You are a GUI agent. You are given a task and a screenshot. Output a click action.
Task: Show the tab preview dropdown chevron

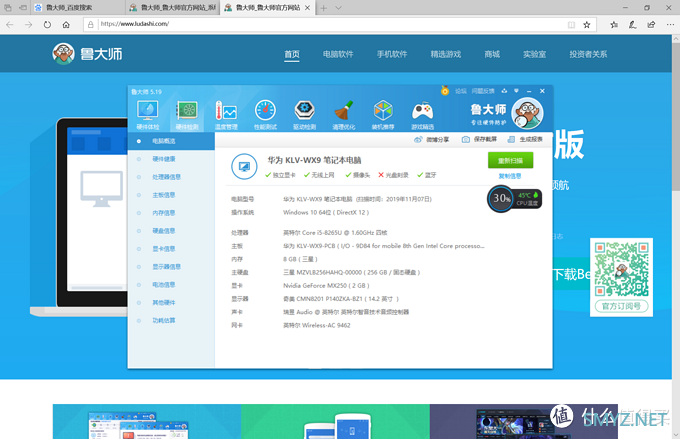point(339,8)
